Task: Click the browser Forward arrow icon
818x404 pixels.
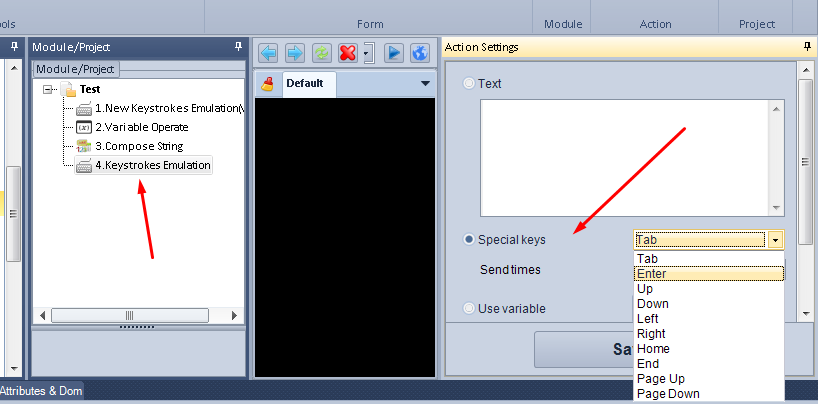Action: point(294,52)
